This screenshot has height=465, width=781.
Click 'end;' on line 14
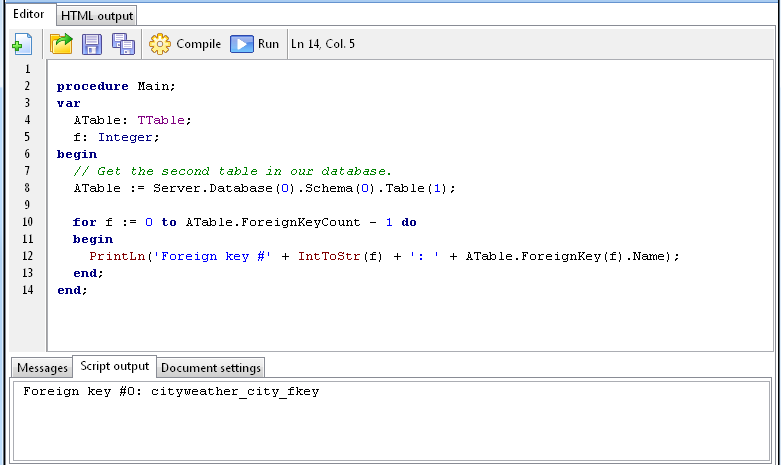tap(72, 290)
